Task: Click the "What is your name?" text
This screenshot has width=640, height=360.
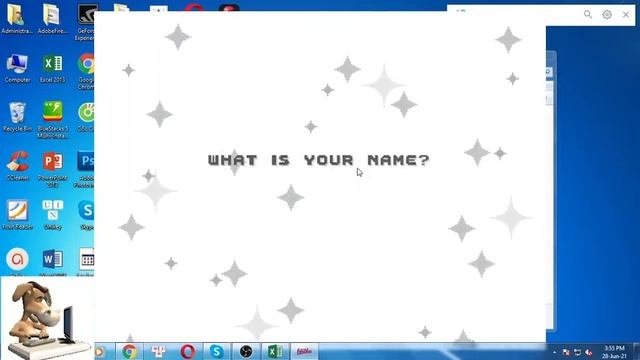Action: (x=318, y=160)
